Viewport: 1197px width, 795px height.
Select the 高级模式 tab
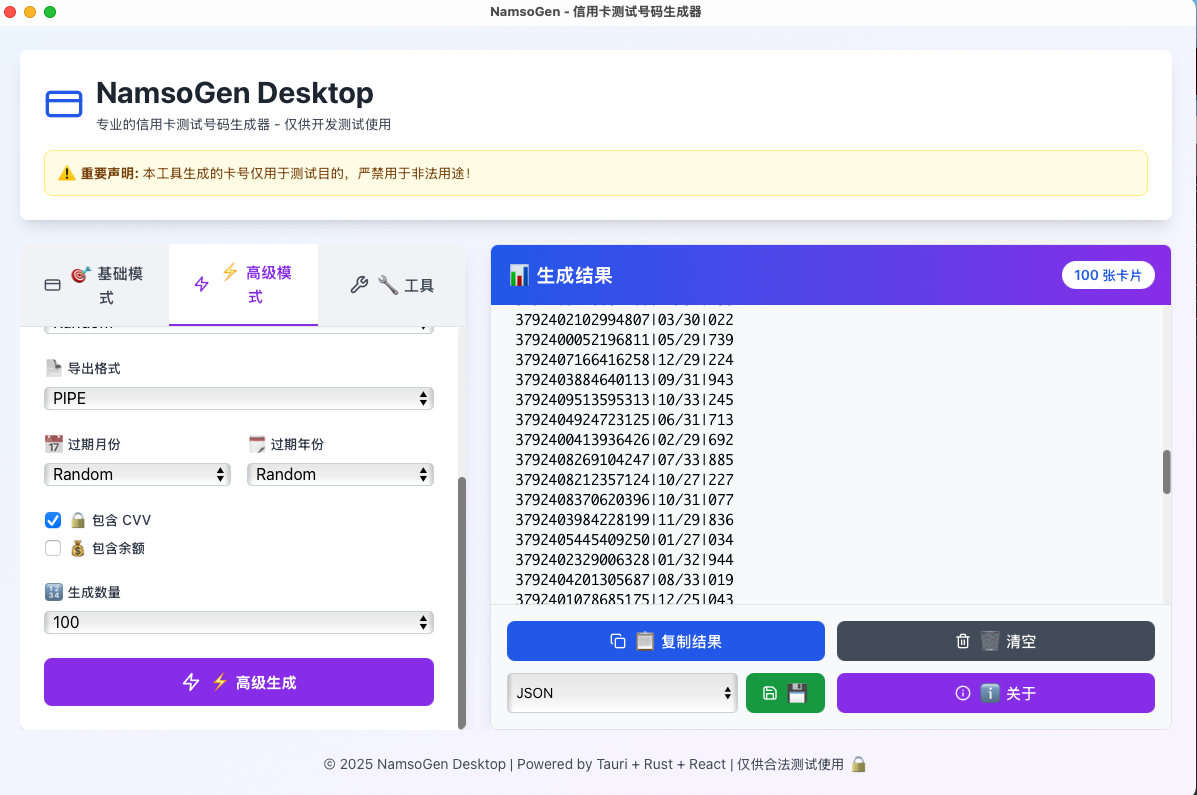click(x=243, y=285)
